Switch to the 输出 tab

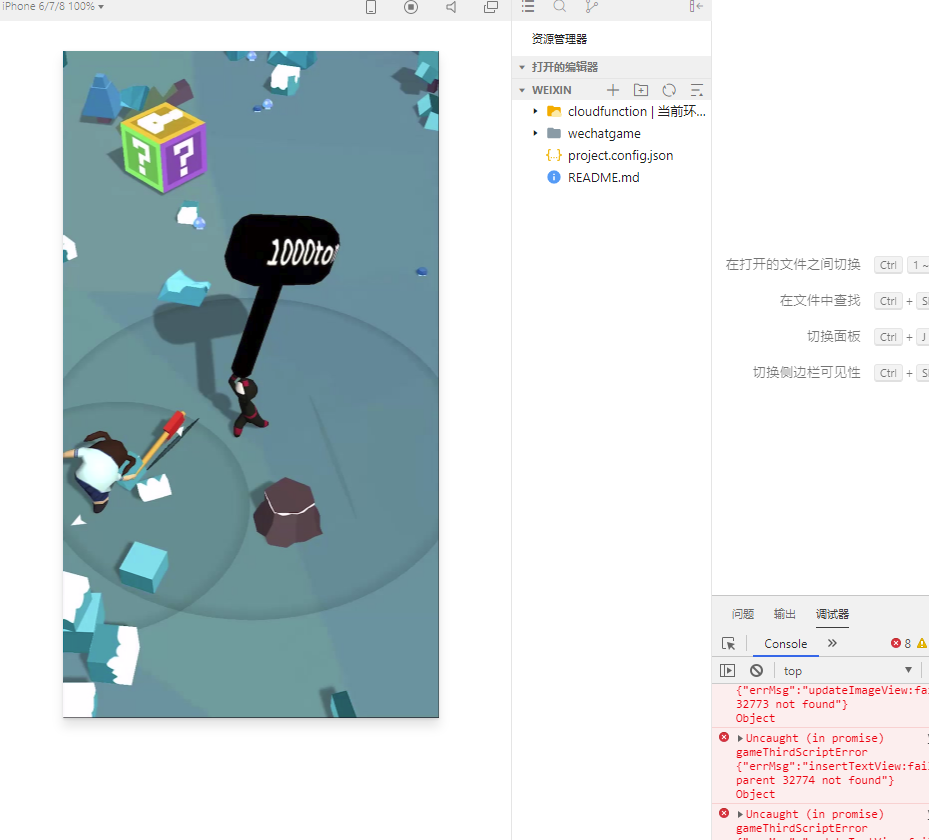[x=784, y=614]
